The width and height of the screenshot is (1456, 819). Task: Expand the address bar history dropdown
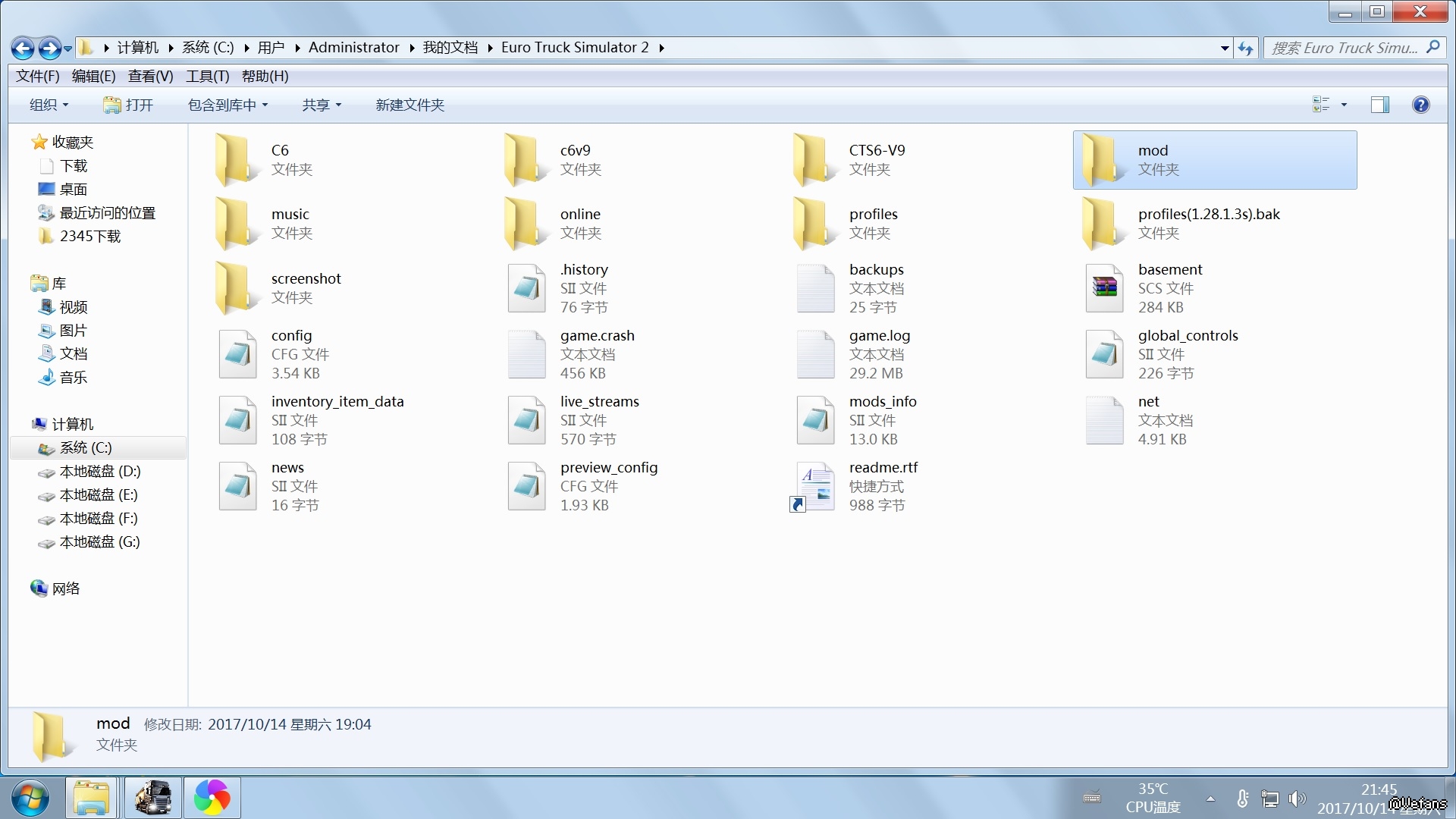1224,48
